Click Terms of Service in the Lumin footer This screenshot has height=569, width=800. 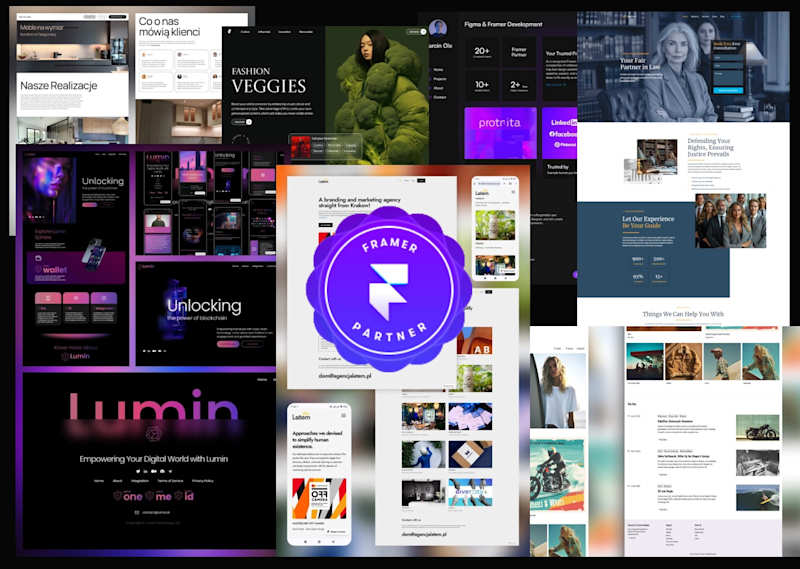(x=170, y=481)
